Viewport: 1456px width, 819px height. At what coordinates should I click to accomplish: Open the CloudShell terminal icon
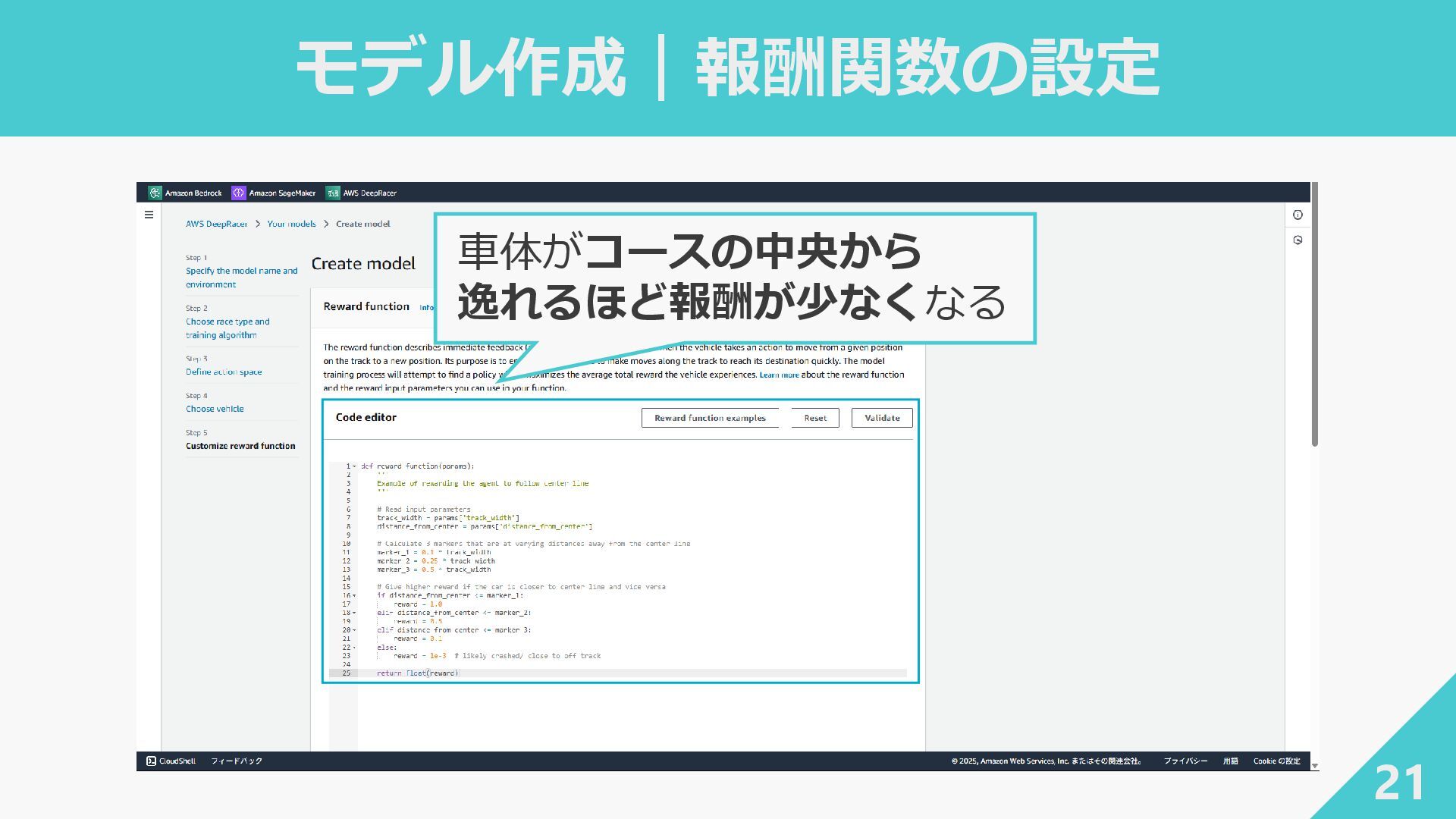pyautogui.click(x=151, y=761)
